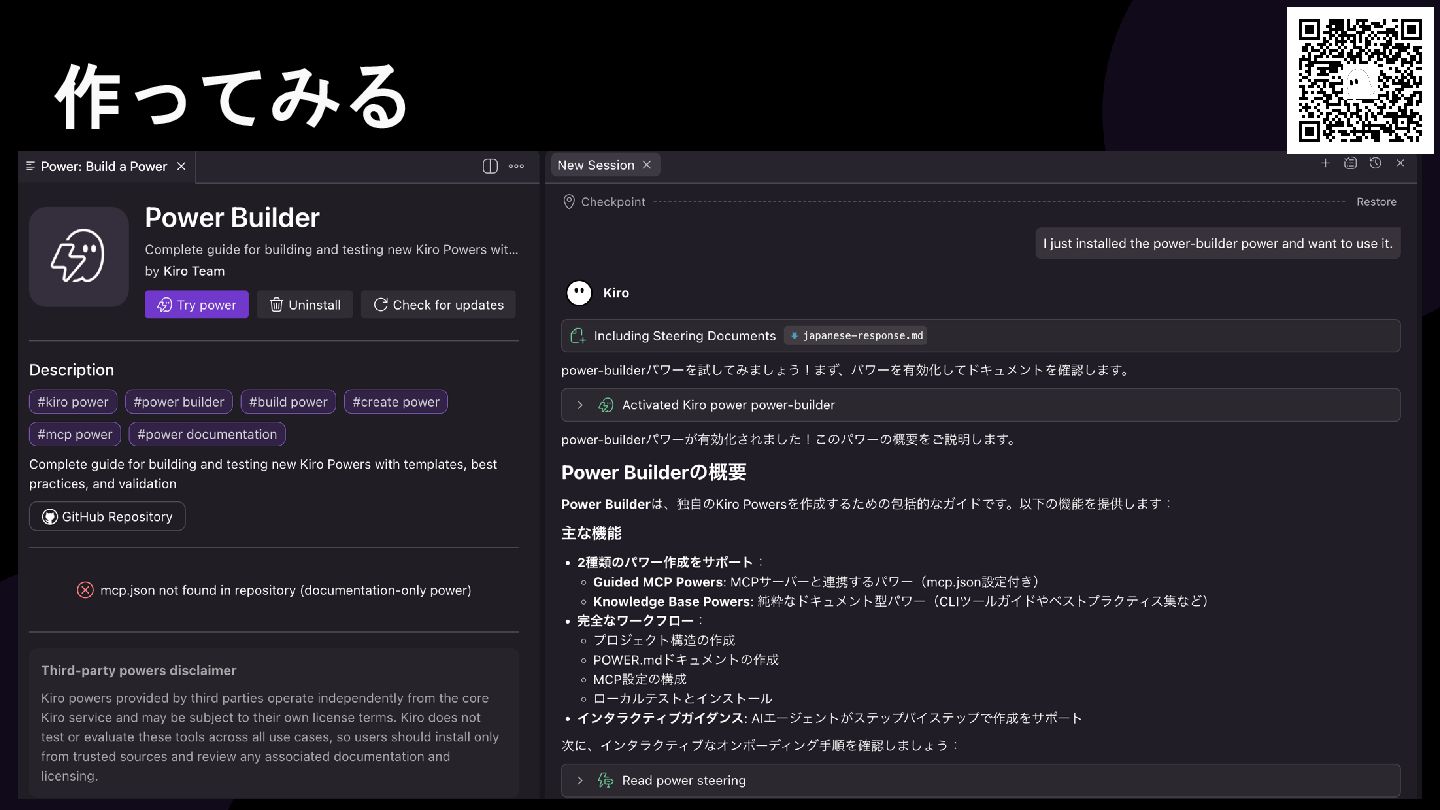Click Restore next to Checkpoint
The width and height of the screenshot is (1440, 810).
coord(1376,202)
